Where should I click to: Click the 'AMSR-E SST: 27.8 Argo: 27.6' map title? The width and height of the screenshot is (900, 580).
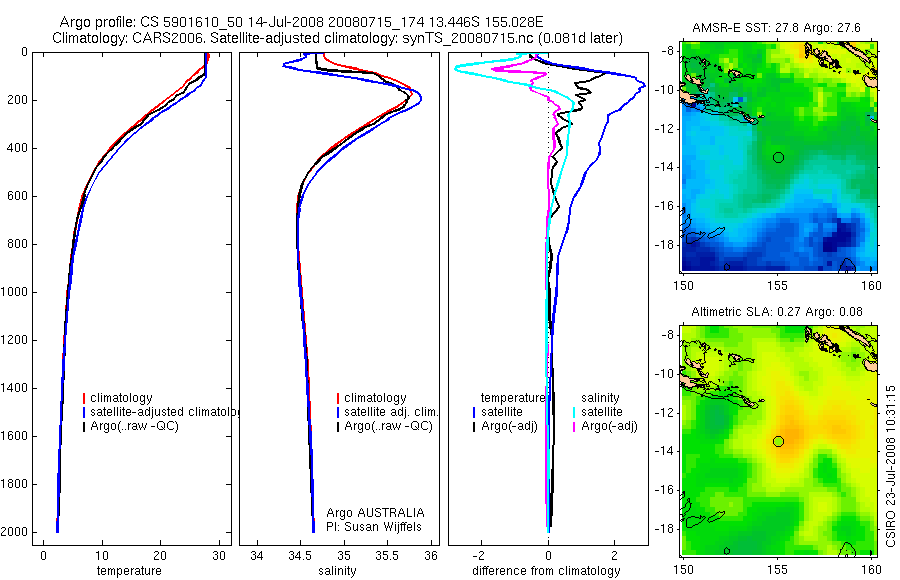pos(777,28)
